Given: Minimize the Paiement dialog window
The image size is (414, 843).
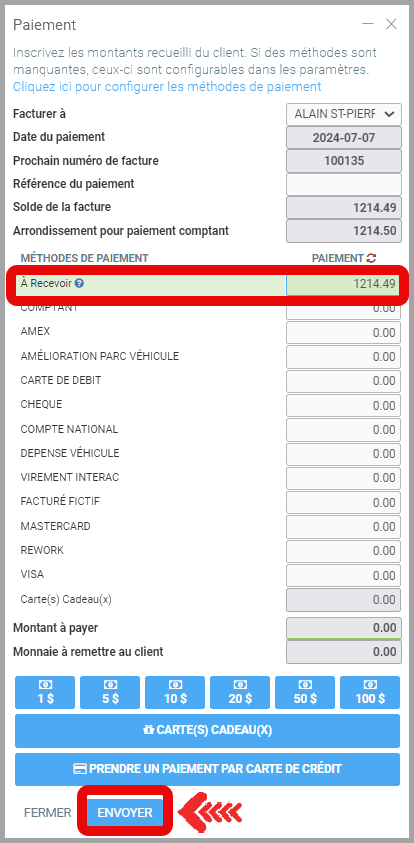Looking at the screenshot, I should (x=368, y=24).
